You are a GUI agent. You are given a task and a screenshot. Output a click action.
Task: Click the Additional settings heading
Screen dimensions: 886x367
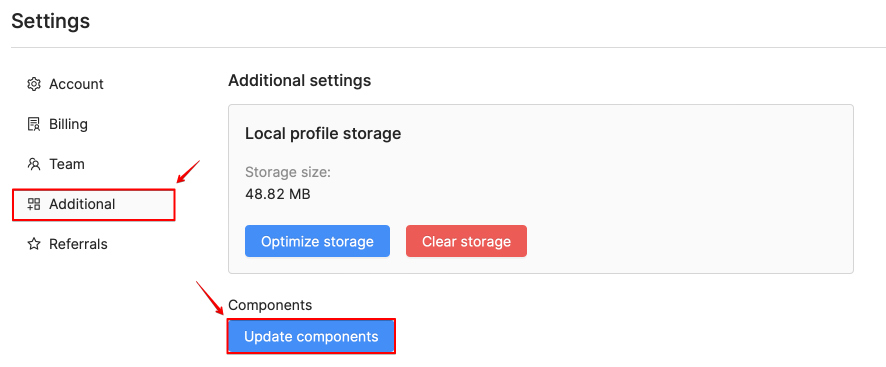[299, 80]
